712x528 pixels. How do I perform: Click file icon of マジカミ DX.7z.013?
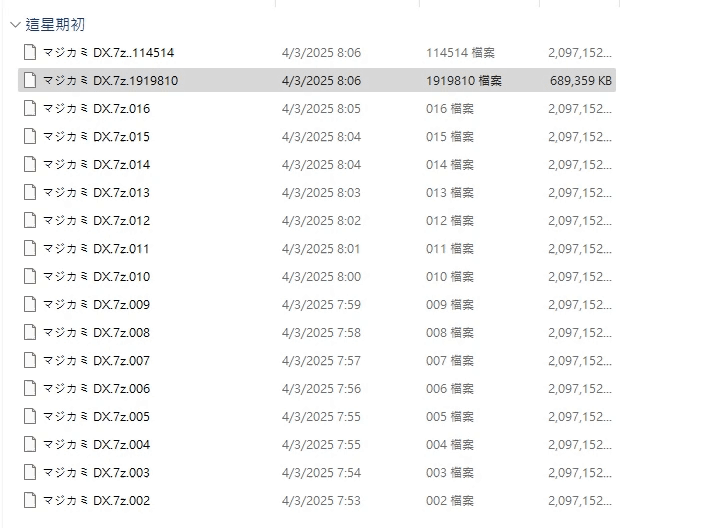point(30,192)
